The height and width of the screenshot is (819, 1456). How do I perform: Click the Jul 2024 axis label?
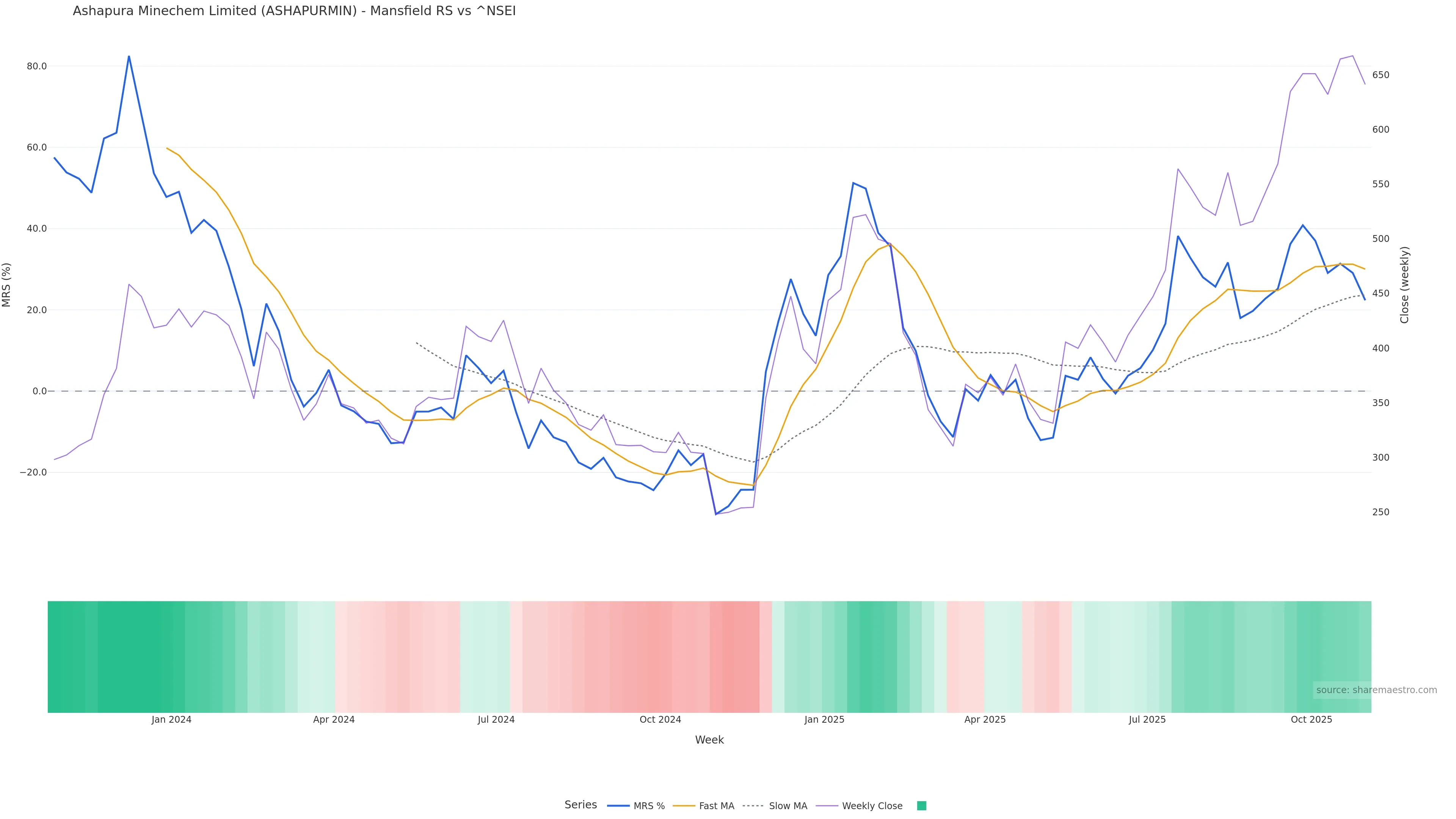point(496,720)
